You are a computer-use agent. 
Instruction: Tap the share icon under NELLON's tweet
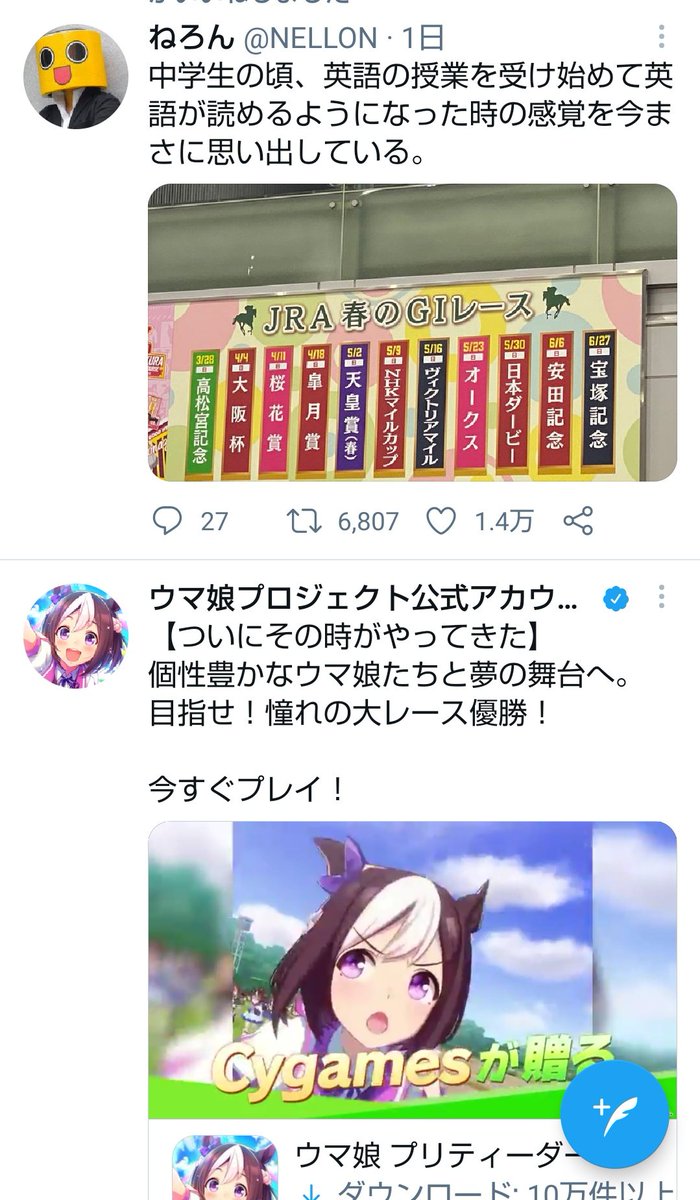pyautogui.click(x=579, y=520)
